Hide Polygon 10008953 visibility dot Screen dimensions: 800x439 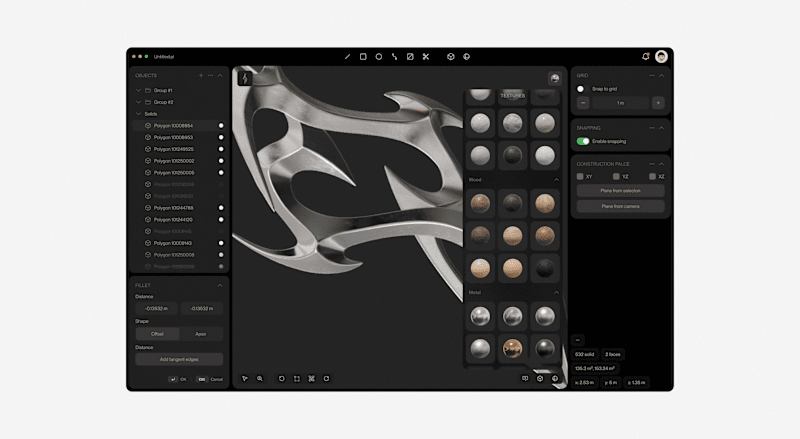[x=221, y=137]
